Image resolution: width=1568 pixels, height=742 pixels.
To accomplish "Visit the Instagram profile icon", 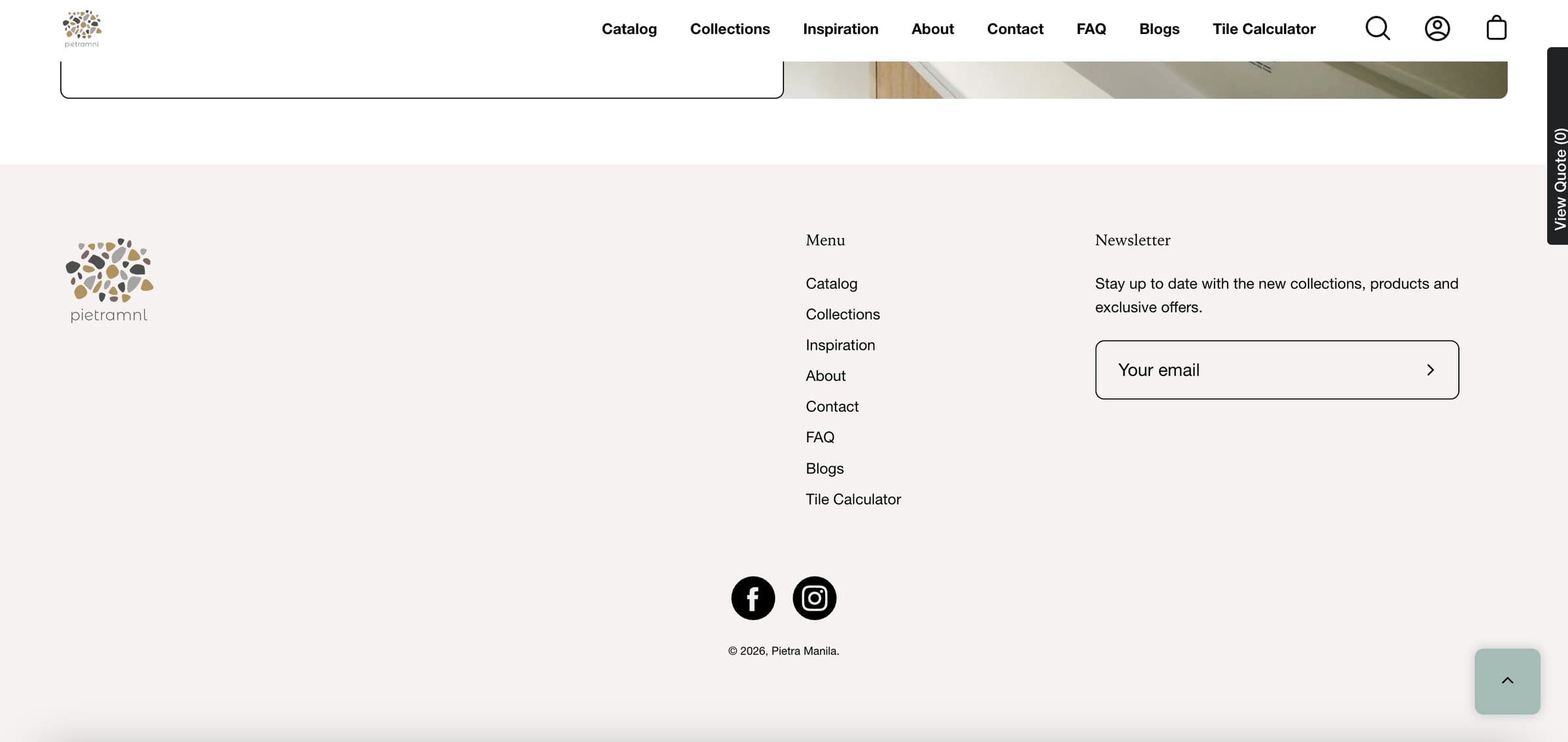I will pos(814,598).
